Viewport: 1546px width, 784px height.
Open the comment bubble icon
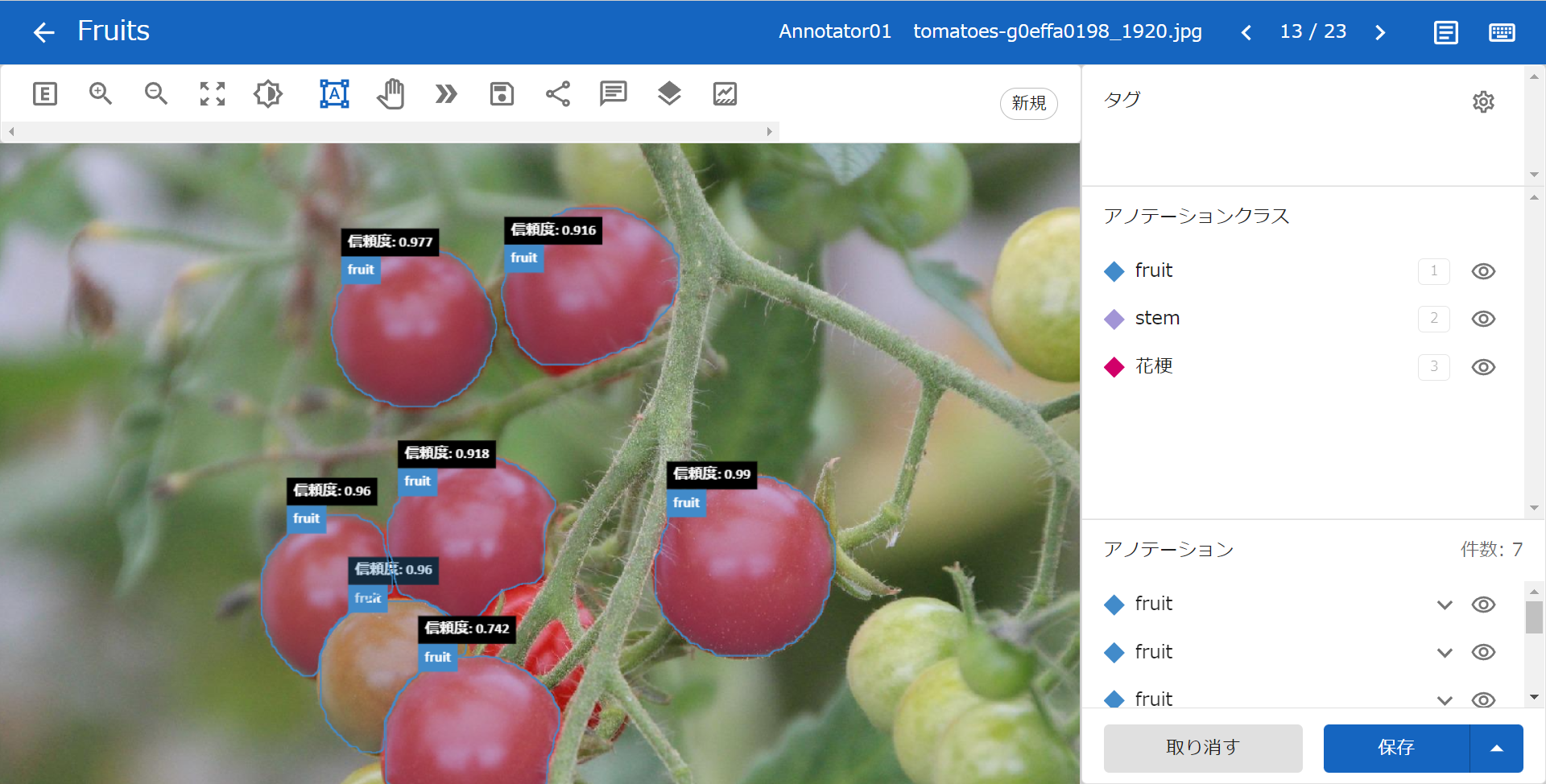(x=614, y=94)
